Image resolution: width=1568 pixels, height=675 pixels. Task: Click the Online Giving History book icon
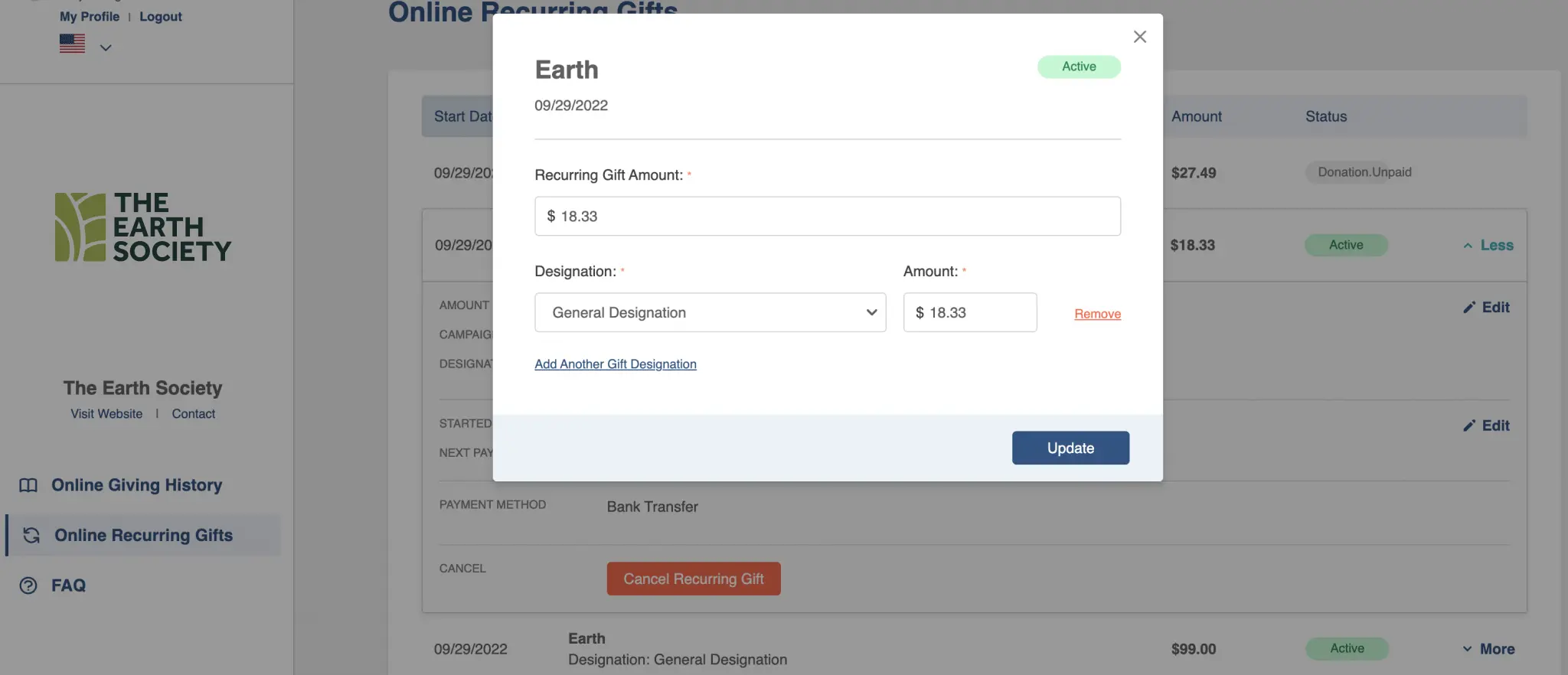point(28,485)
